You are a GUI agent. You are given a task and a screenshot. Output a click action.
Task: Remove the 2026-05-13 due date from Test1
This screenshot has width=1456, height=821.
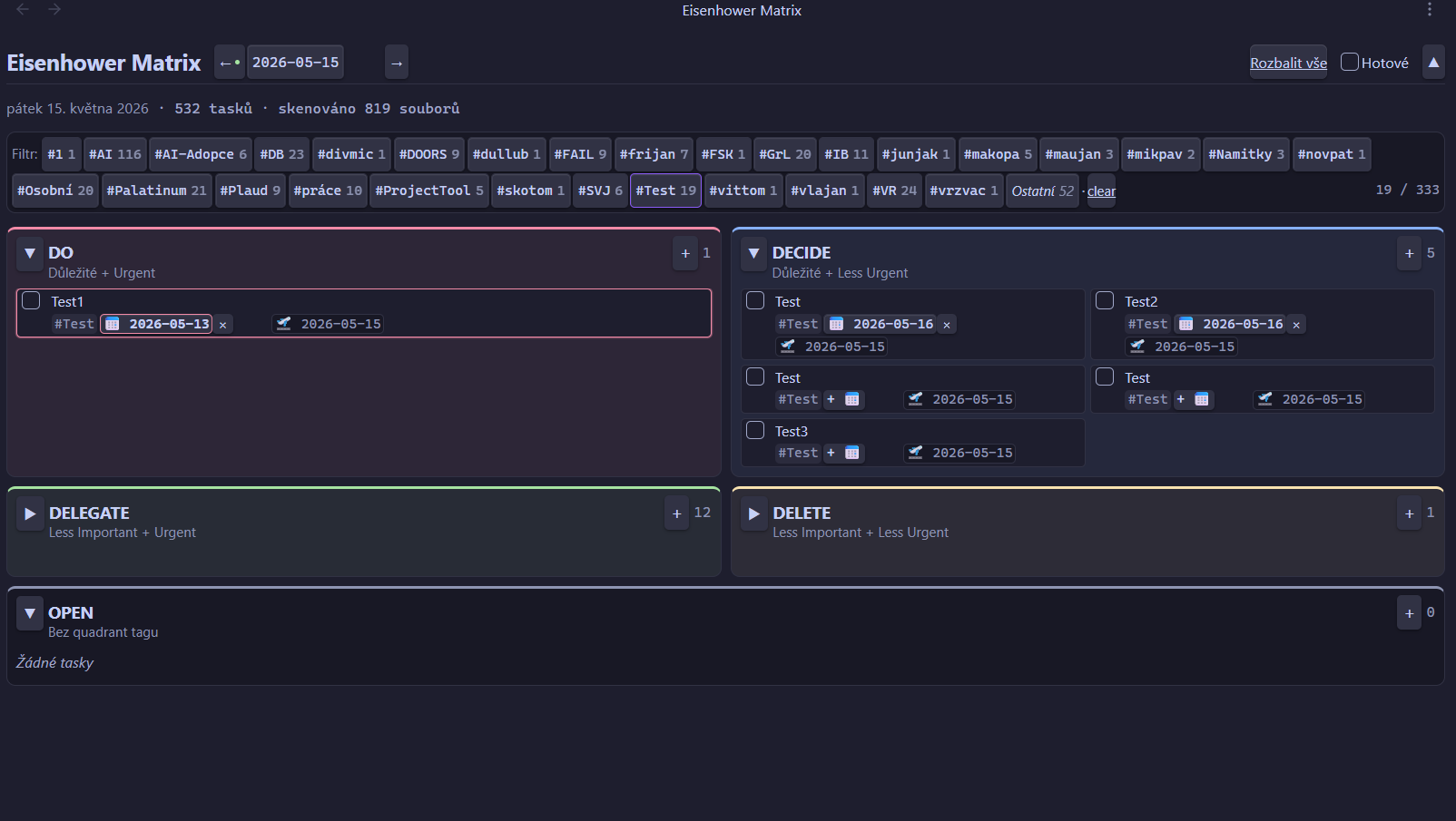pos(222,324)
